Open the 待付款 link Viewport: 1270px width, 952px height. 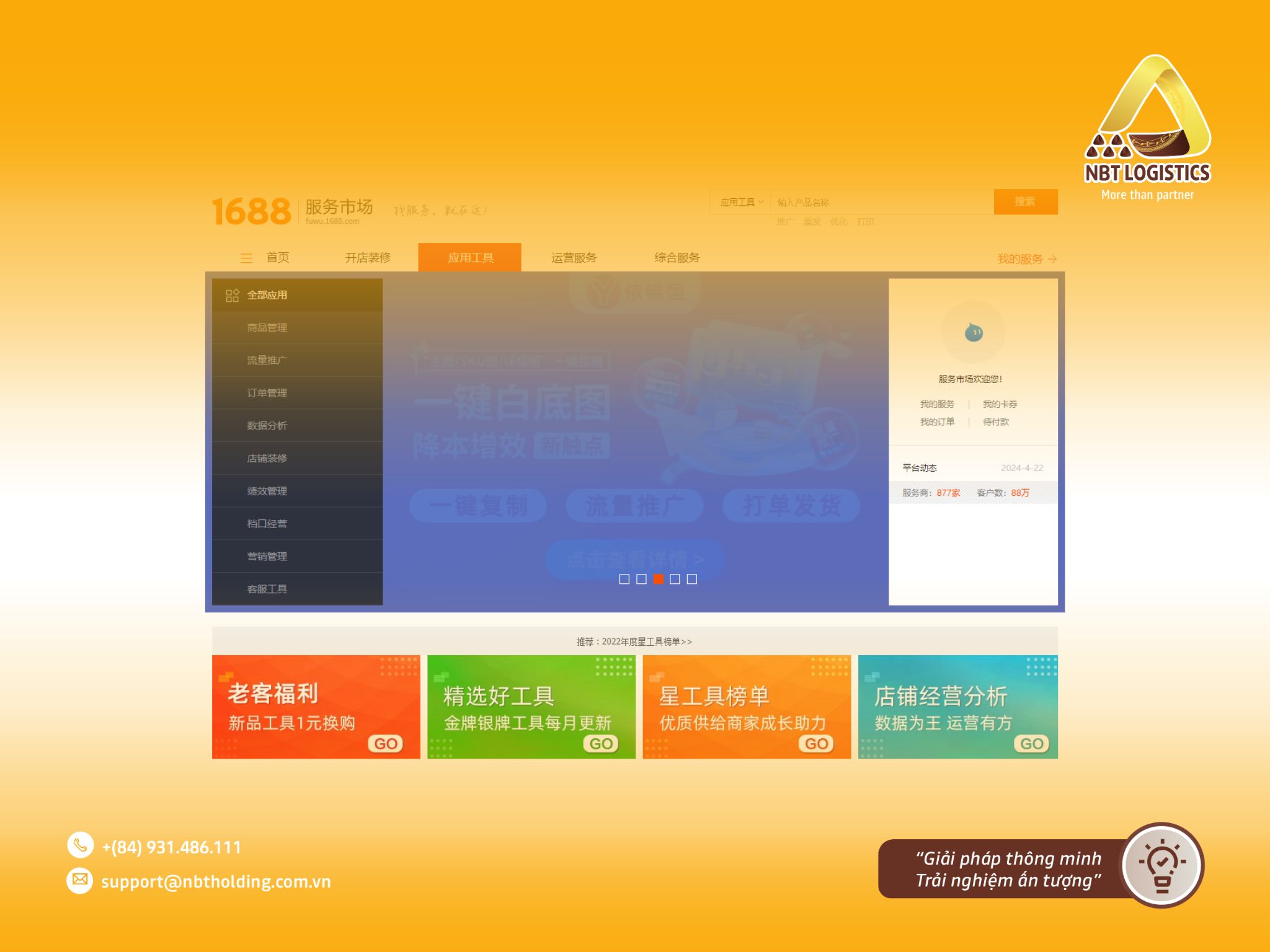click(996, 422)
